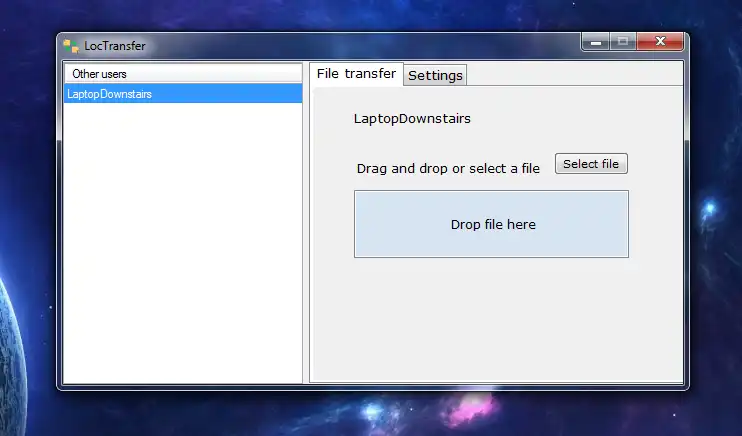Close the LocTransfer window
Screen dimensions: 742x436
pyautogui.click(x=660, y=42)
